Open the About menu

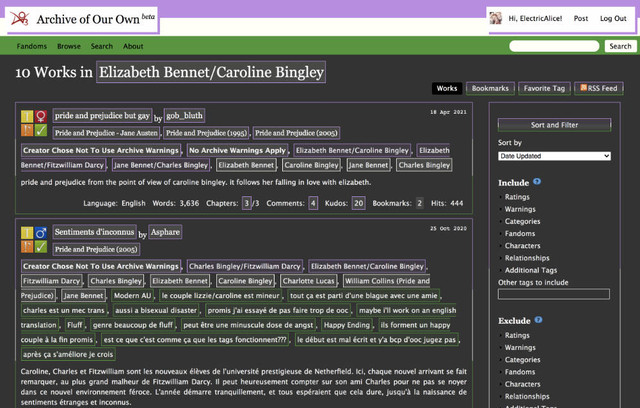click(x=133, y=46)
